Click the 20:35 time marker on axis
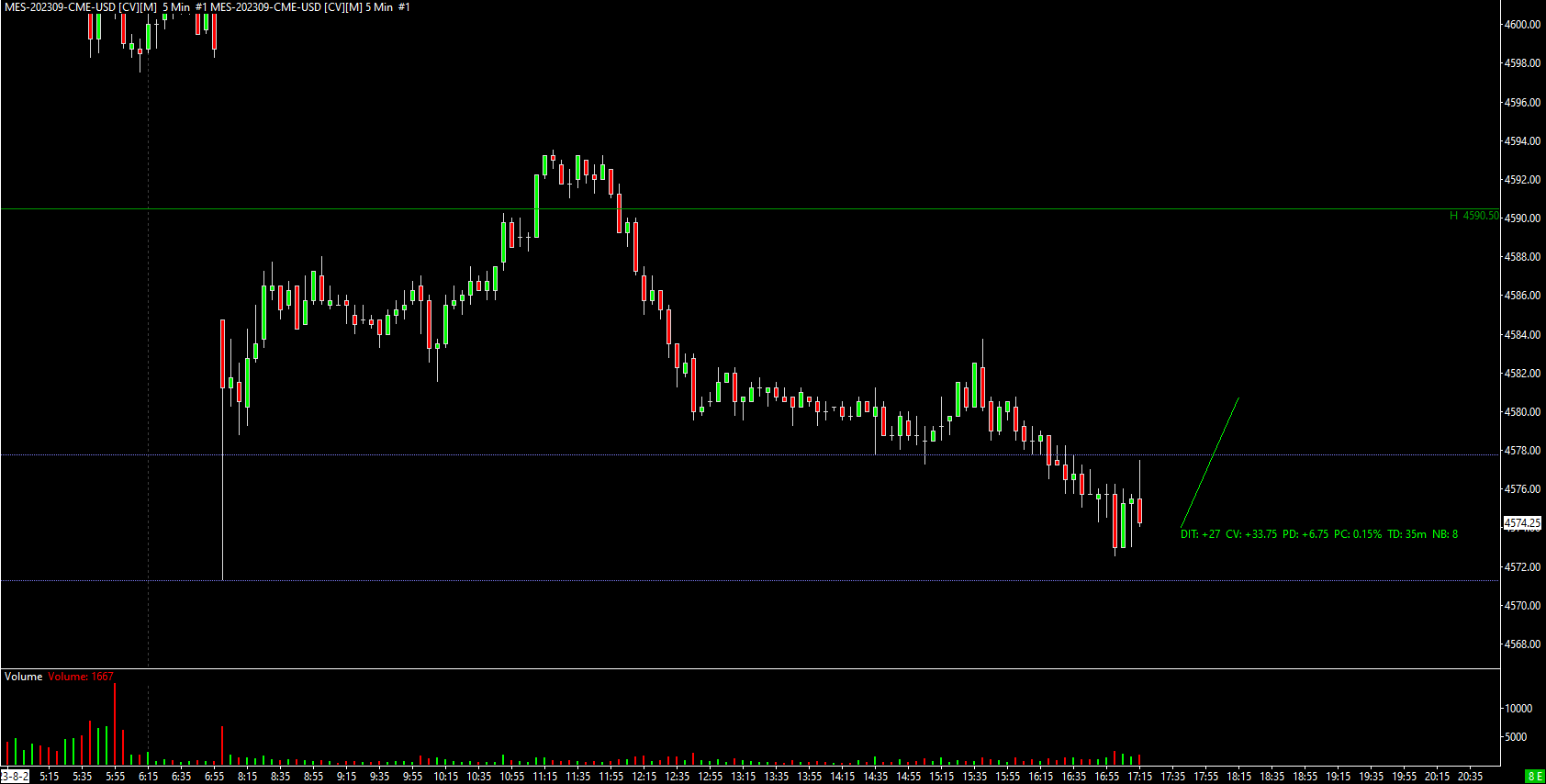The width and height of the screenshot is (1546, 784). pyautogui.click(x=1470, y=777)
